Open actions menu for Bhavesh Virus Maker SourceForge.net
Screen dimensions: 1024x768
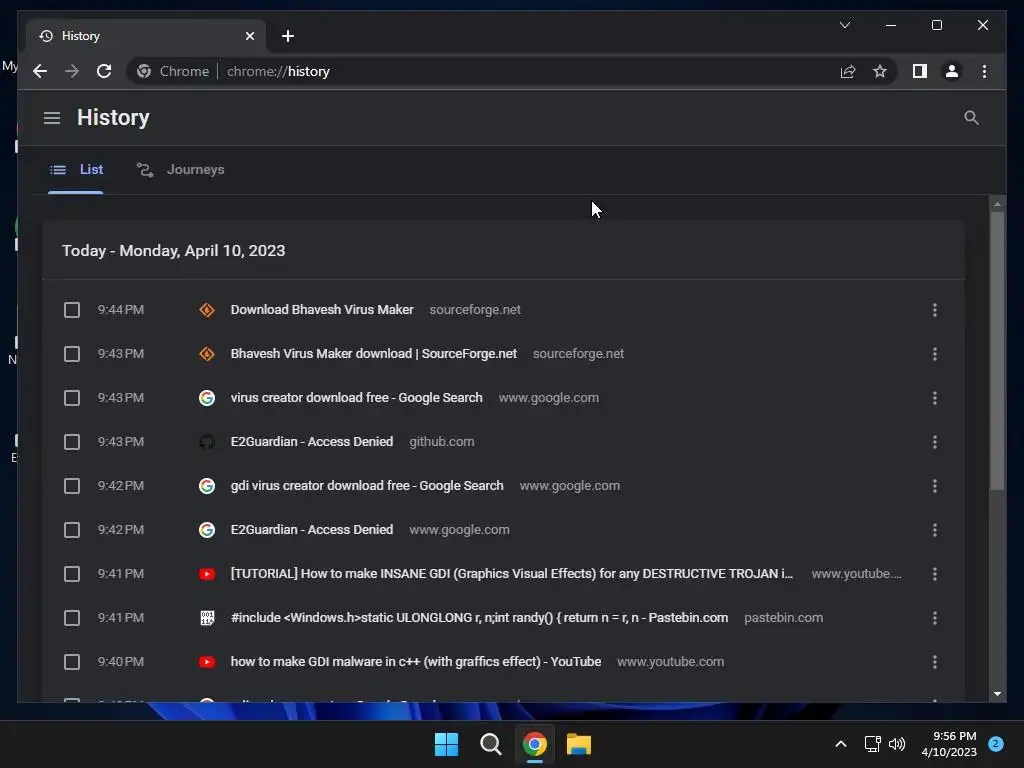point(935,354)
